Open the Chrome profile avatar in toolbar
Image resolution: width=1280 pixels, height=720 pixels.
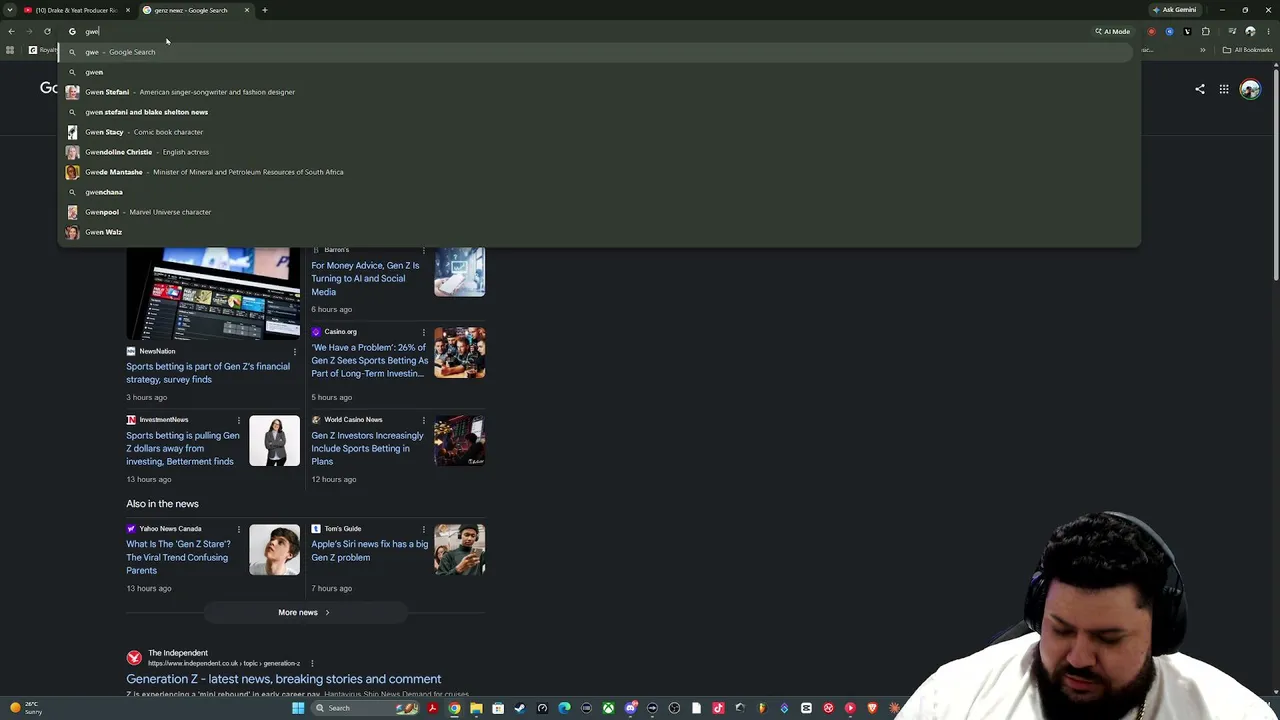tap(1250, 31)
